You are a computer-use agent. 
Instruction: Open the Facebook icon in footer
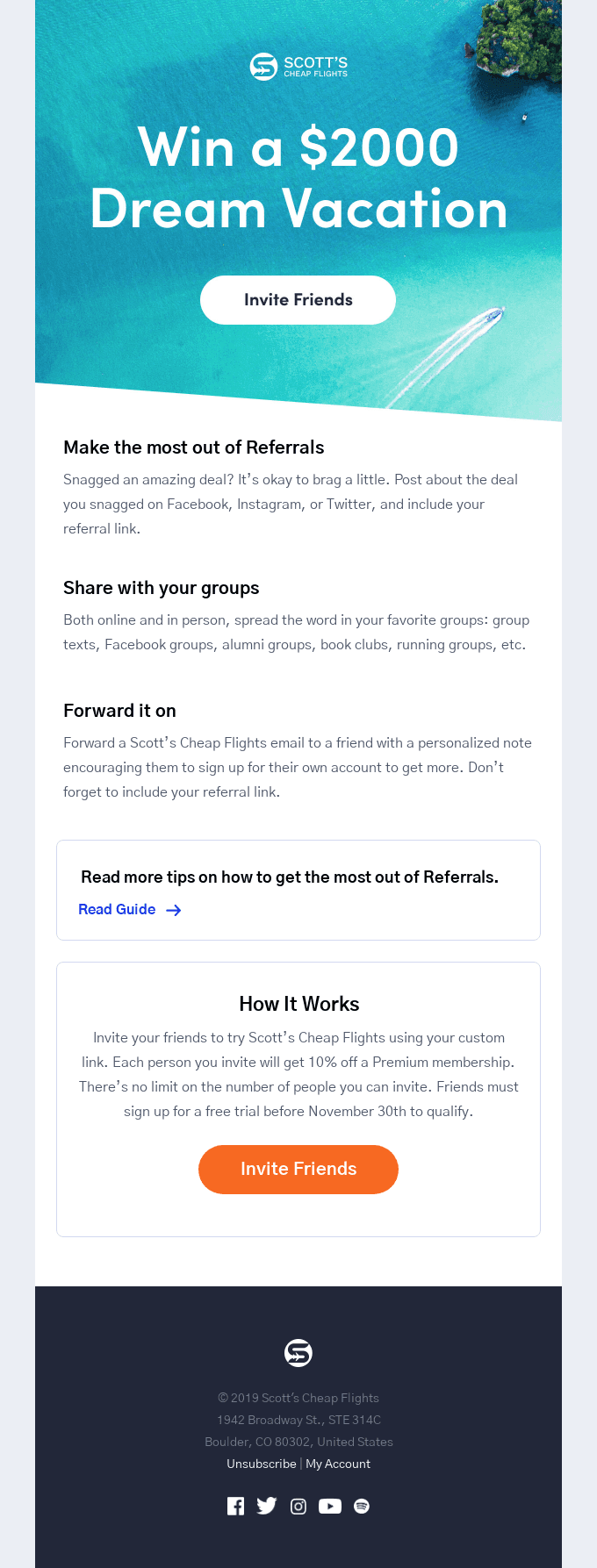[x=235, y=1507]
